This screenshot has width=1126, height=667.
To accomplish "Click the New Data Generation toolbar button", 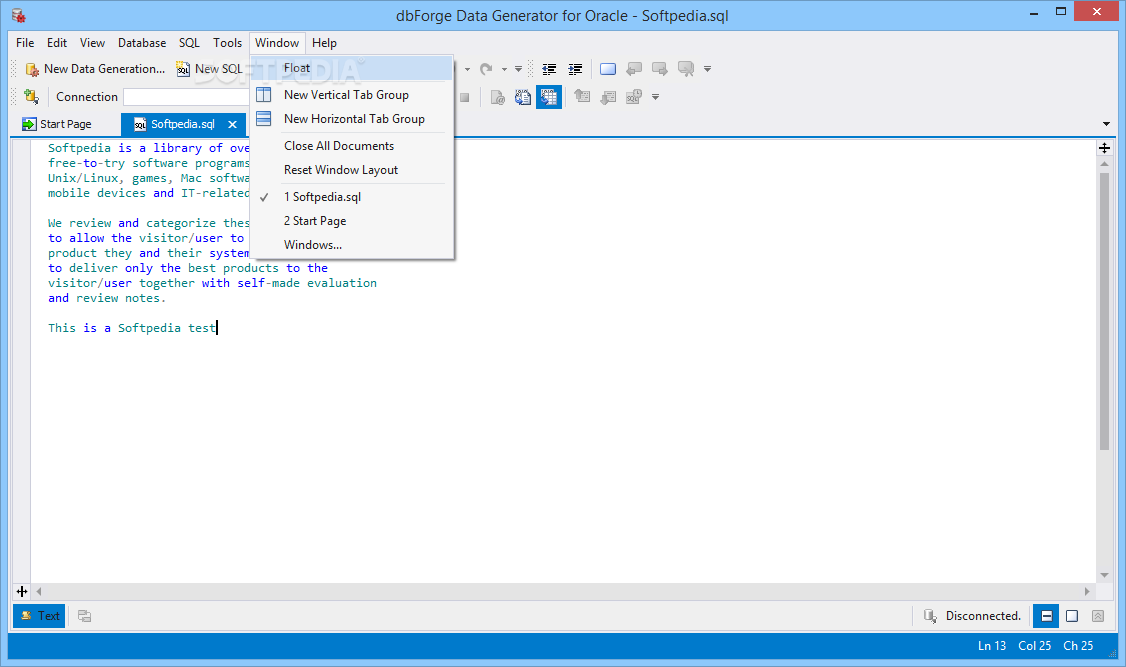I will coord(95,69).
